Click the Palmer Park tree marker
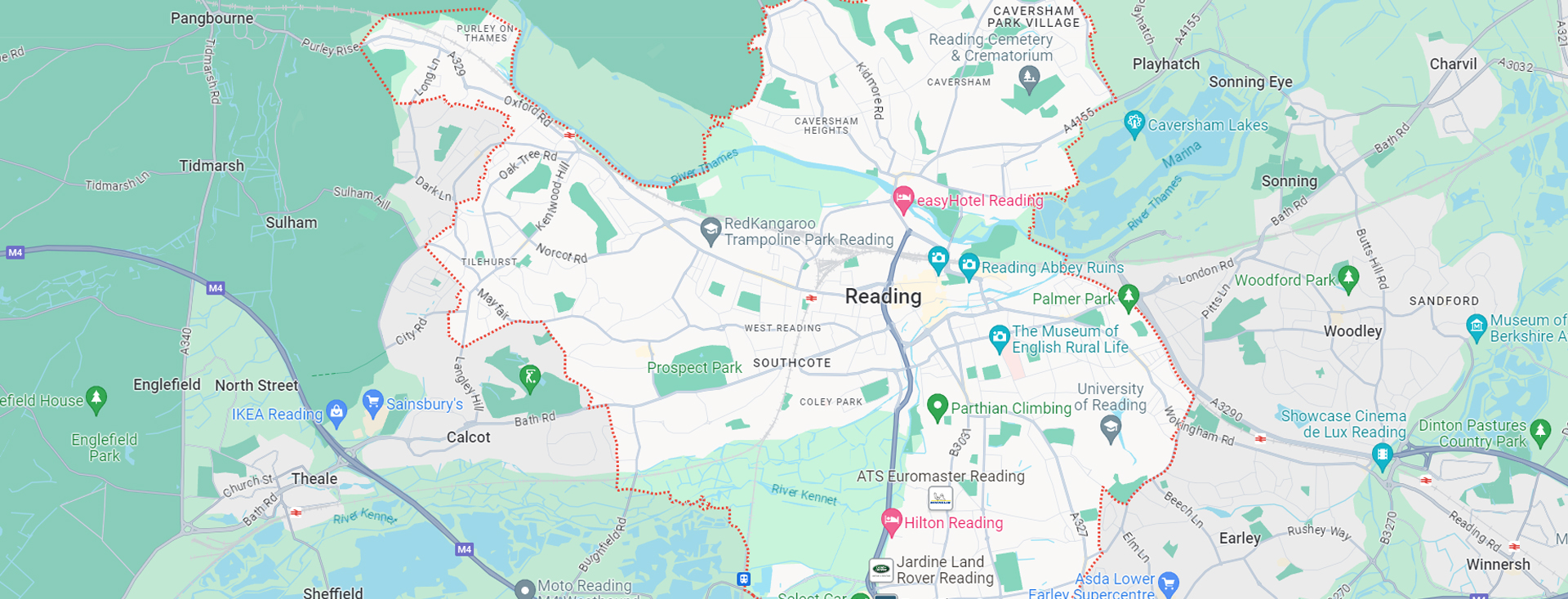The width and height of the screenshot is (1568, 599). pyautogui.click(x=1129, y=297)
